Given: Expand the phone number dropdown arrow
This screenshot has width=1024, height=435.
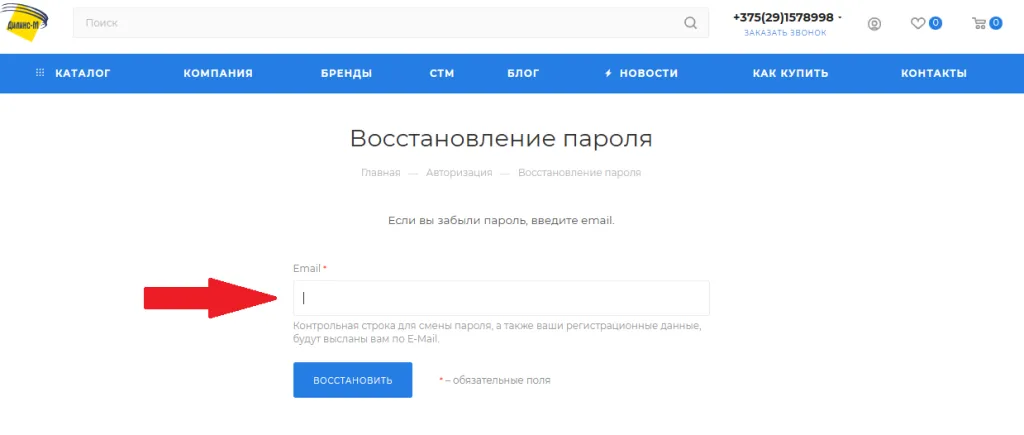Looking at the screenshot, I should click(840, 18).
